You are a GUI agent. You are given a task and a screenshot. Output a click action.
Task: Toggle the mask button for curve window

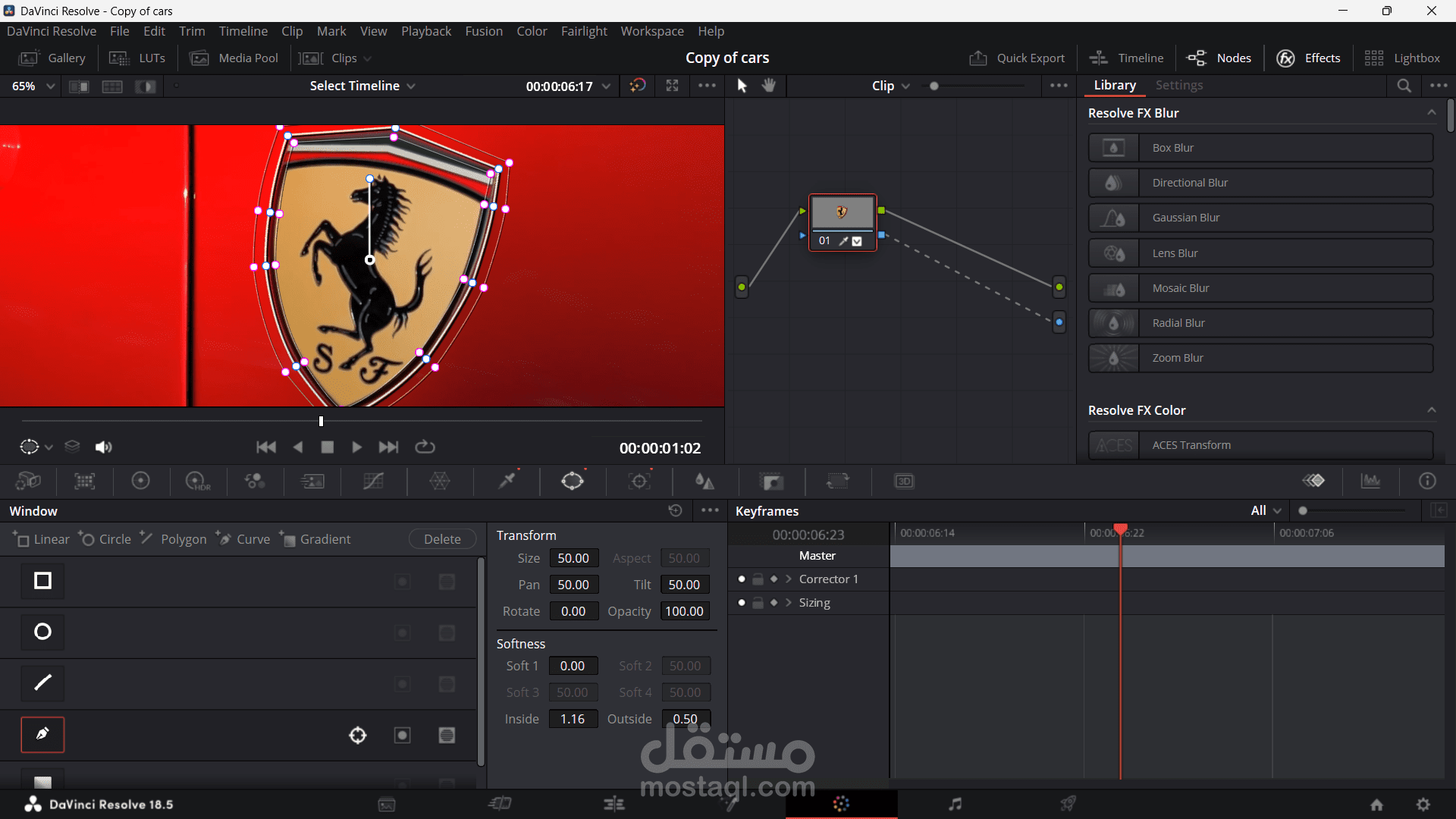click(x=447, y=735)
